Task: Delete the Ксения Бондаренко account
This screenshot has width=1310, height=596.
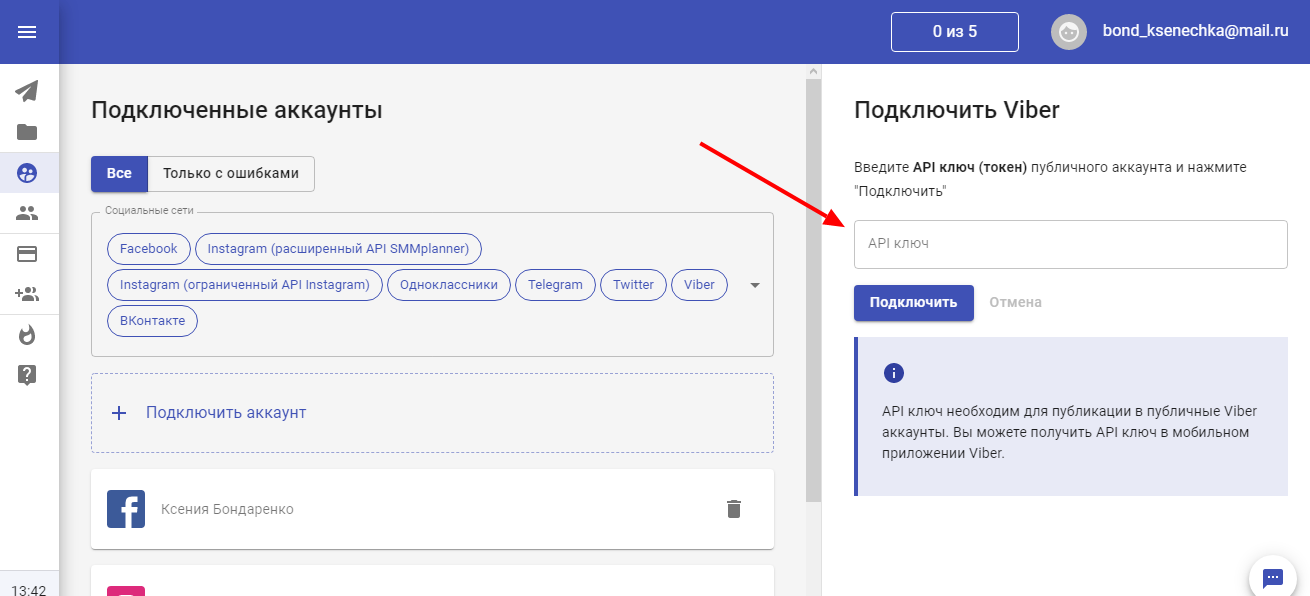Action: [x=734, y=509]
